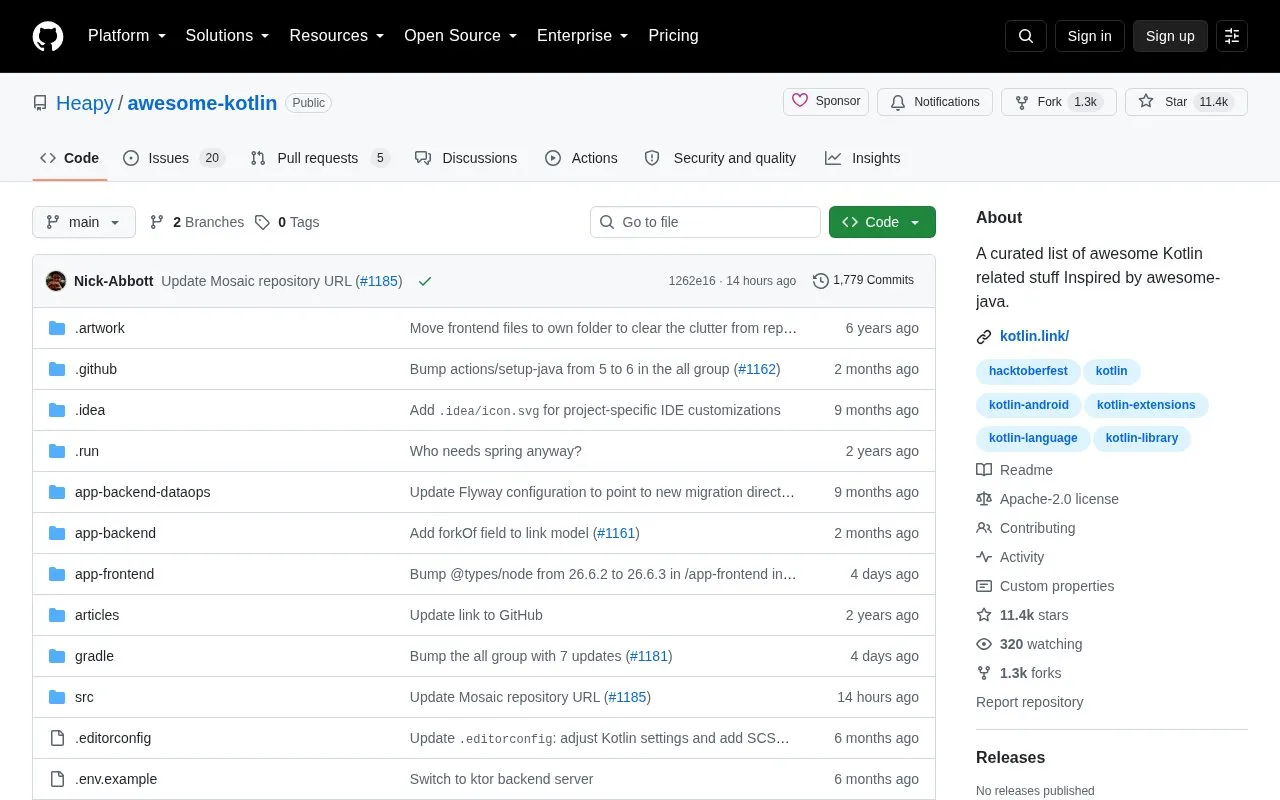Click the .editorconfig file icon
Image resolution: width=1280 pixels, height=800 pixels.
pos(57,738)
